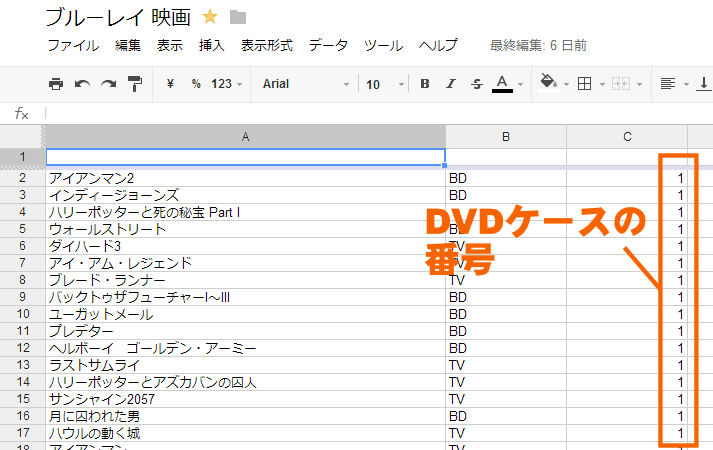
Task: Select cell ラストサムライ
Action: click(x=246, y=365)
